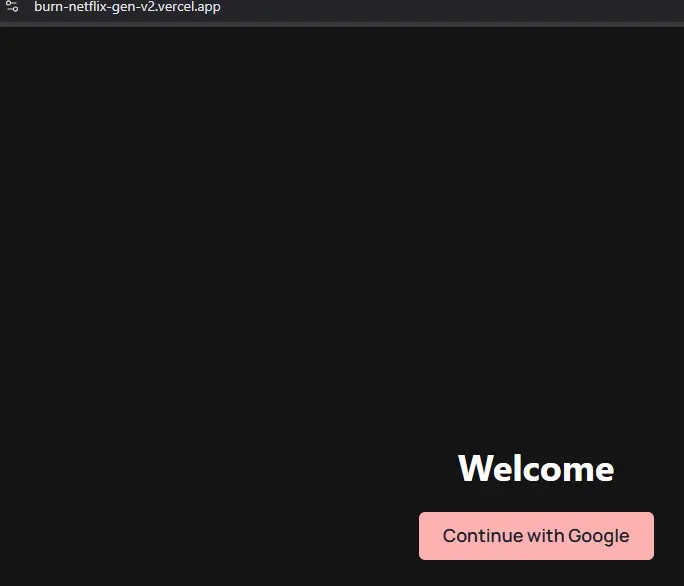Image resolution: width=684 pixels, height=586 pixels.
Task: Open the site information icon in address bar
Action: 12,6
